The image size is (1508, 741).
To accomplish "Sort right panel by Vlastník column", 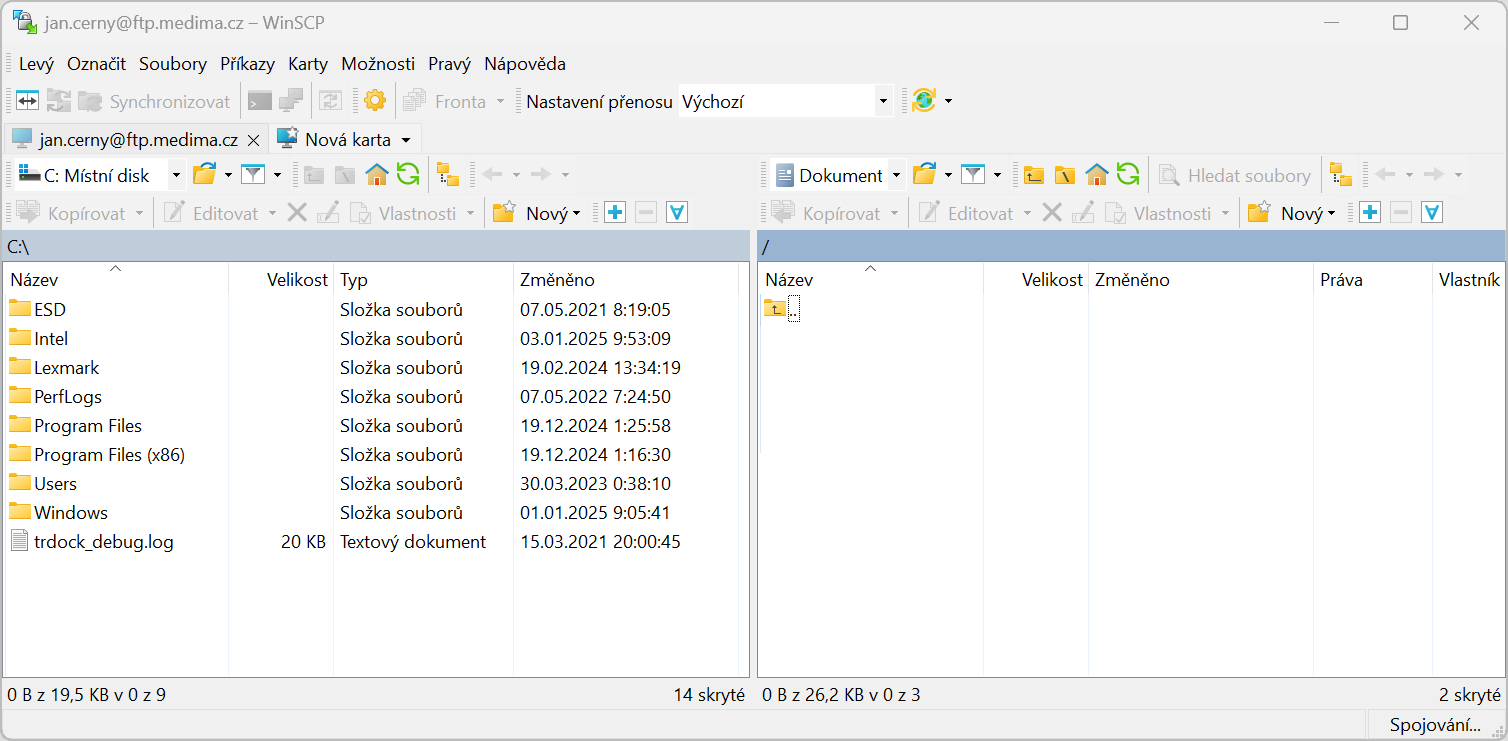I will pos(1468,280).
